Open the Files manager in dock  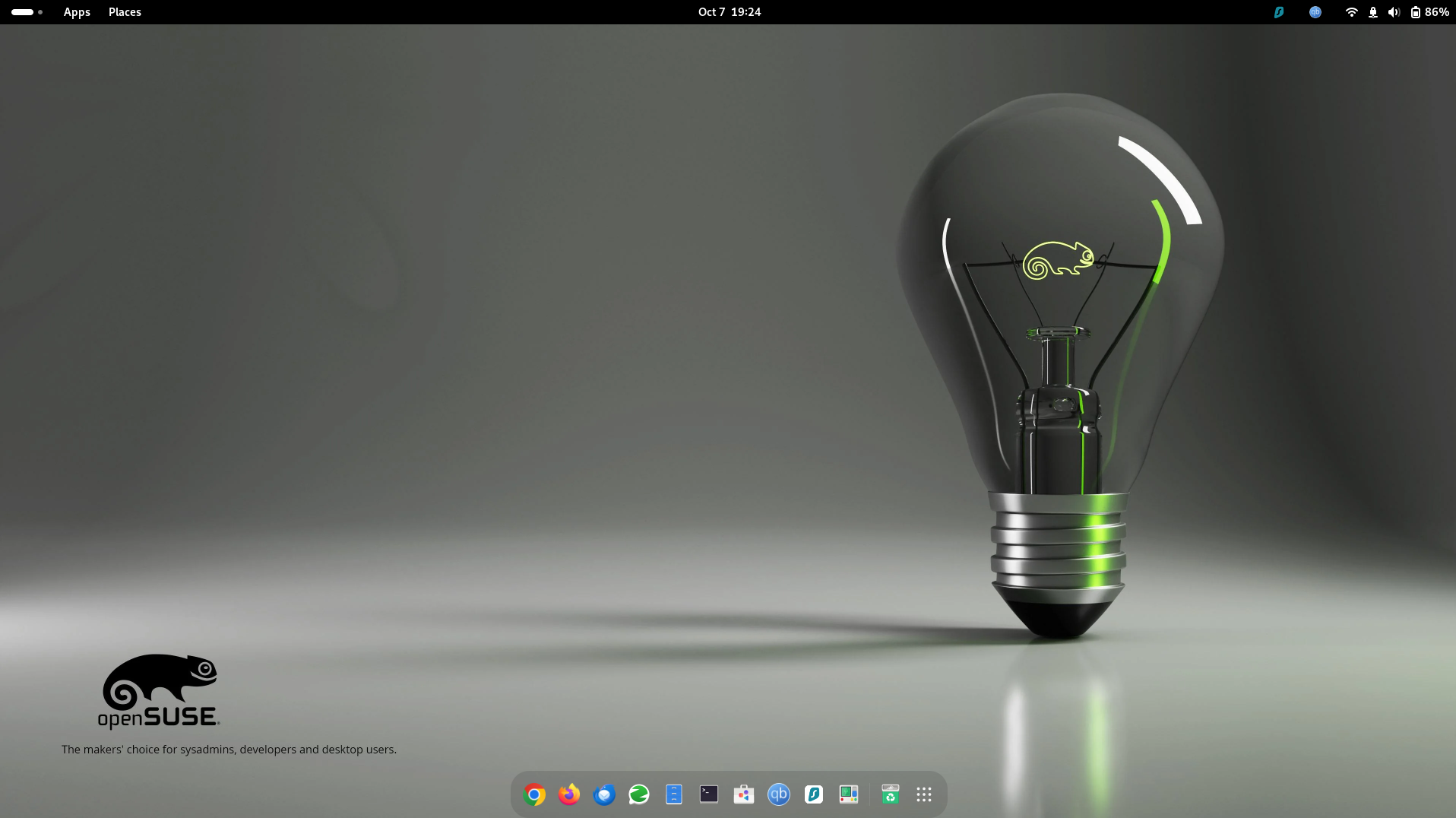674,794
